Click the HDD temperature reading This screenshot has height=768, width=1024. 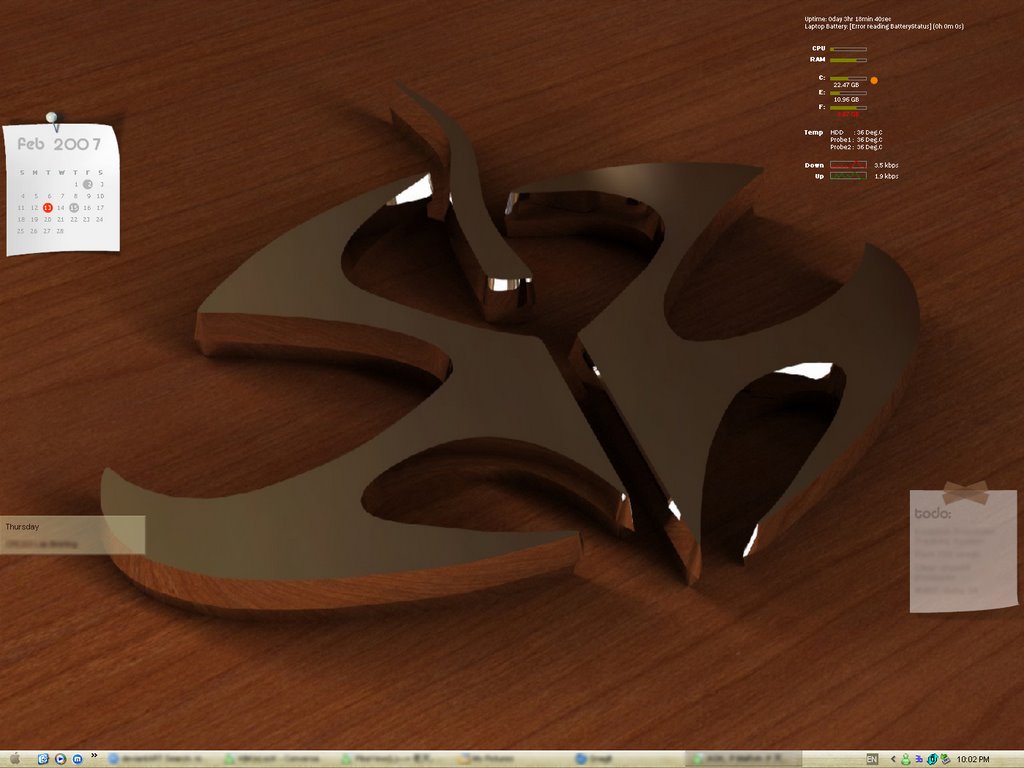point(856,133)
